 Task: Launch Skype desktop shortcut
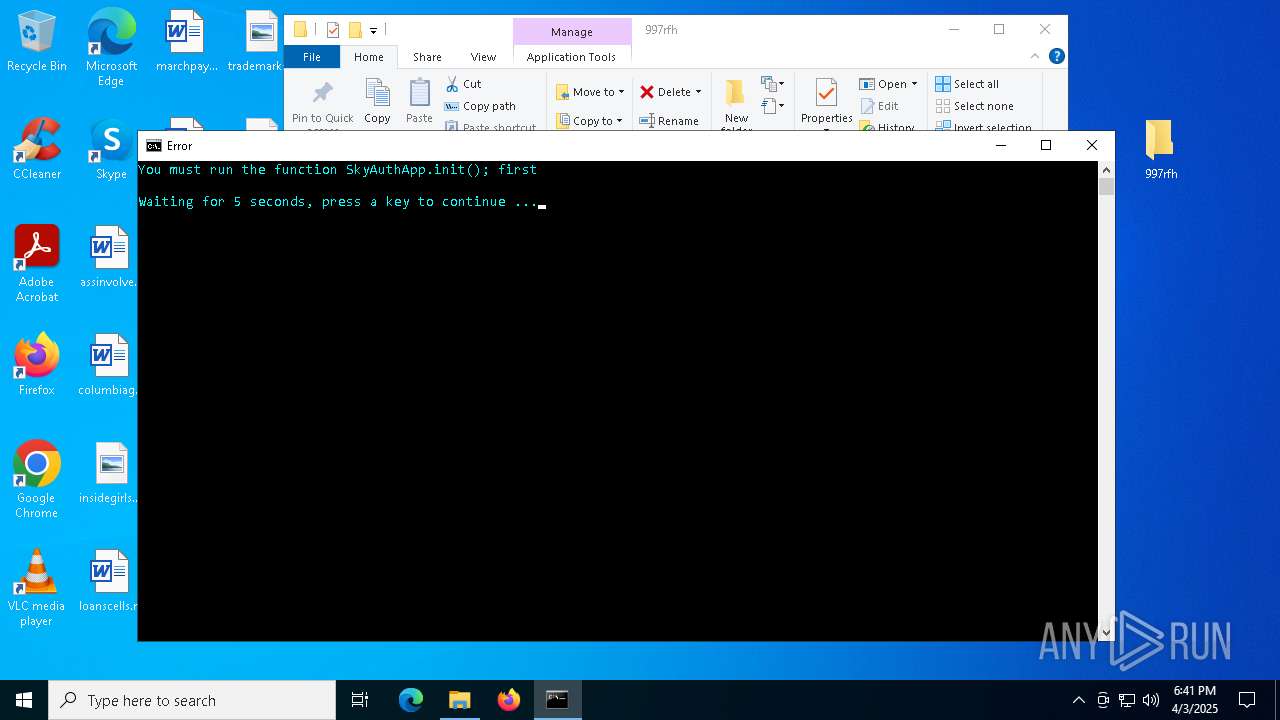(x=111, y=150)
